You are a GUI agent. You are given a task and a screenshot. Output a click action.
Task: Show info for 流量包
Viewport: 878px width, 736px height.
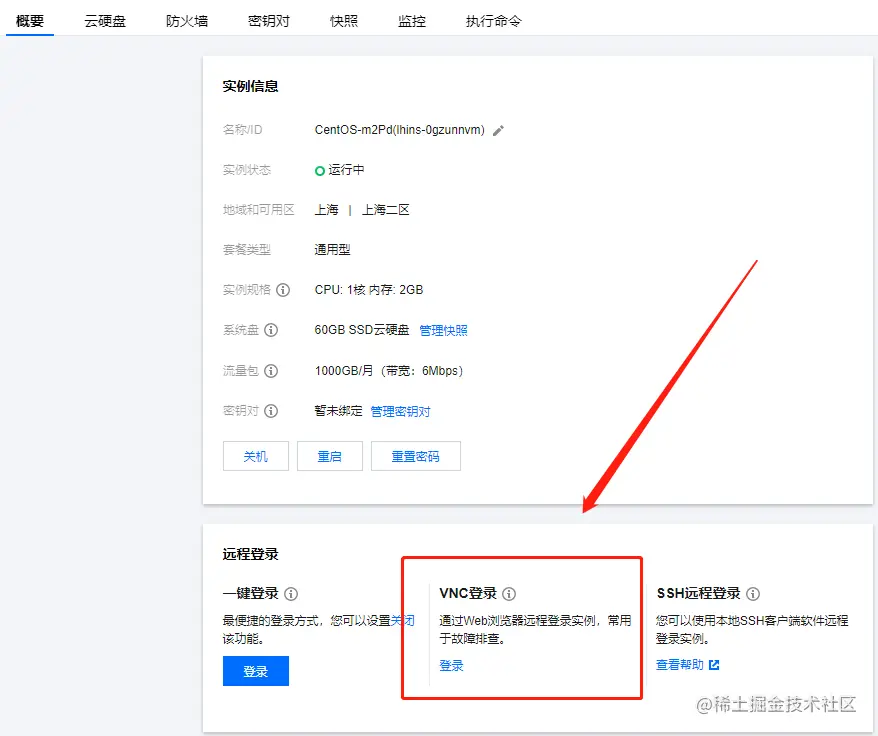[271, 371]
